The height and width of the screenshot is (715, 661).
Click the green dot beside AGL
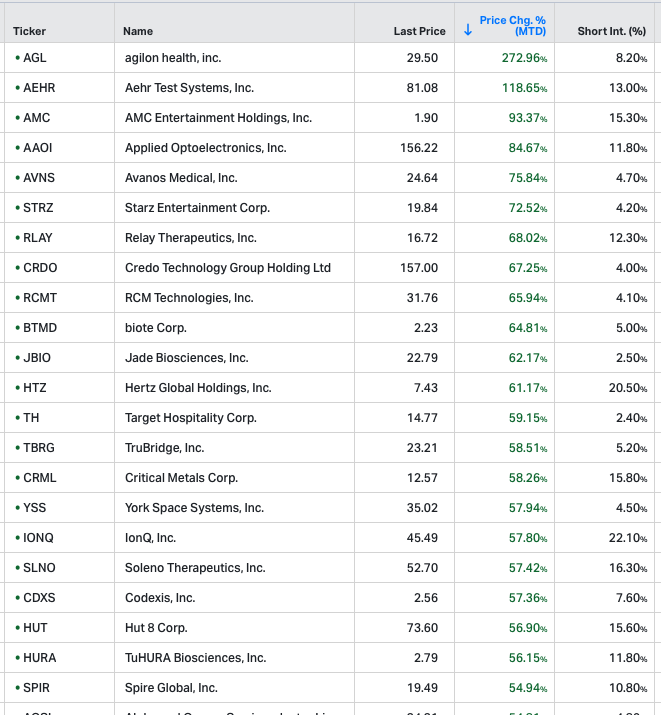(17, 58)
